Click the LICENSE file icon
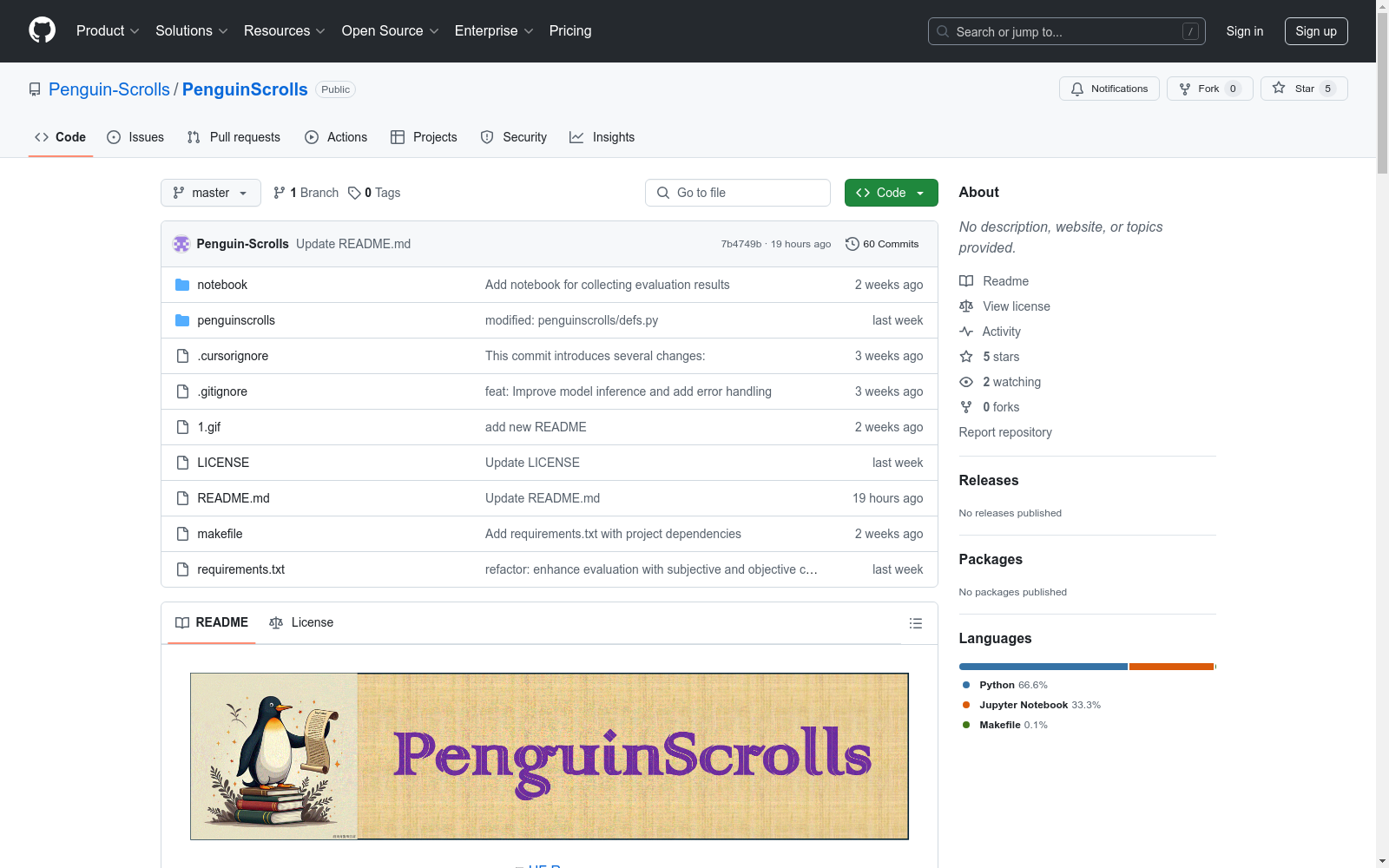1389x868 pixels. [x=182, y=463]
